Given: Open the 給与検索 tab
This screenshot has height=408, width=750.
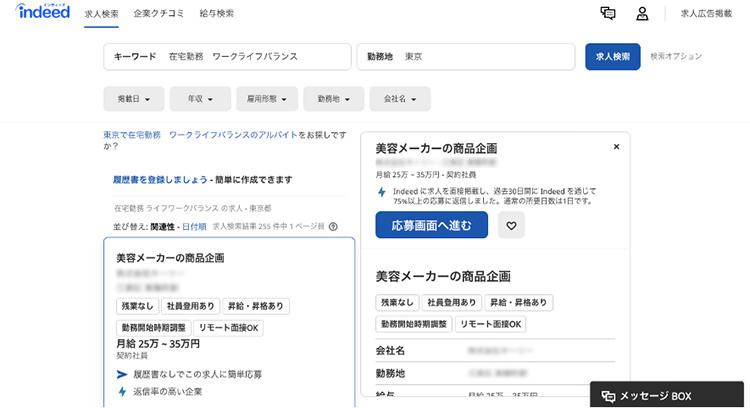Looking at the screenshot, I should tap(217, 13).
